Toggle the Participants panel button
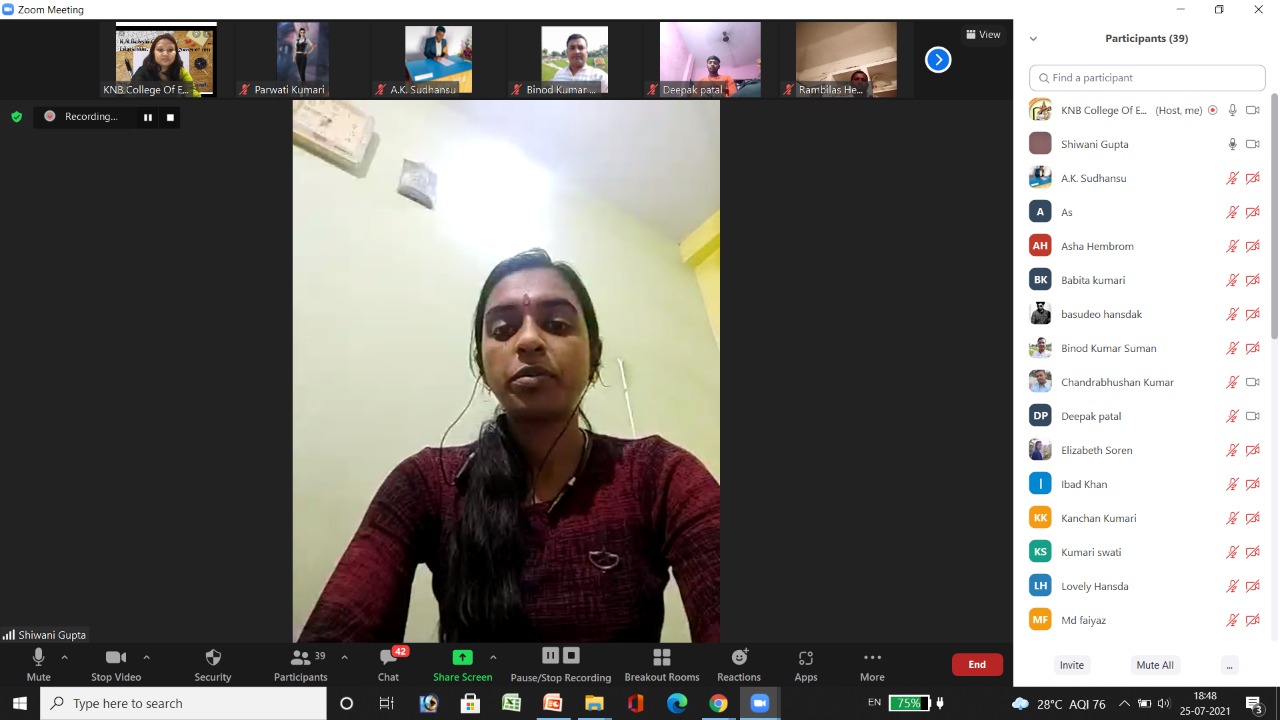The width and height of the screenshot is (1280, 720). [300, 665]
